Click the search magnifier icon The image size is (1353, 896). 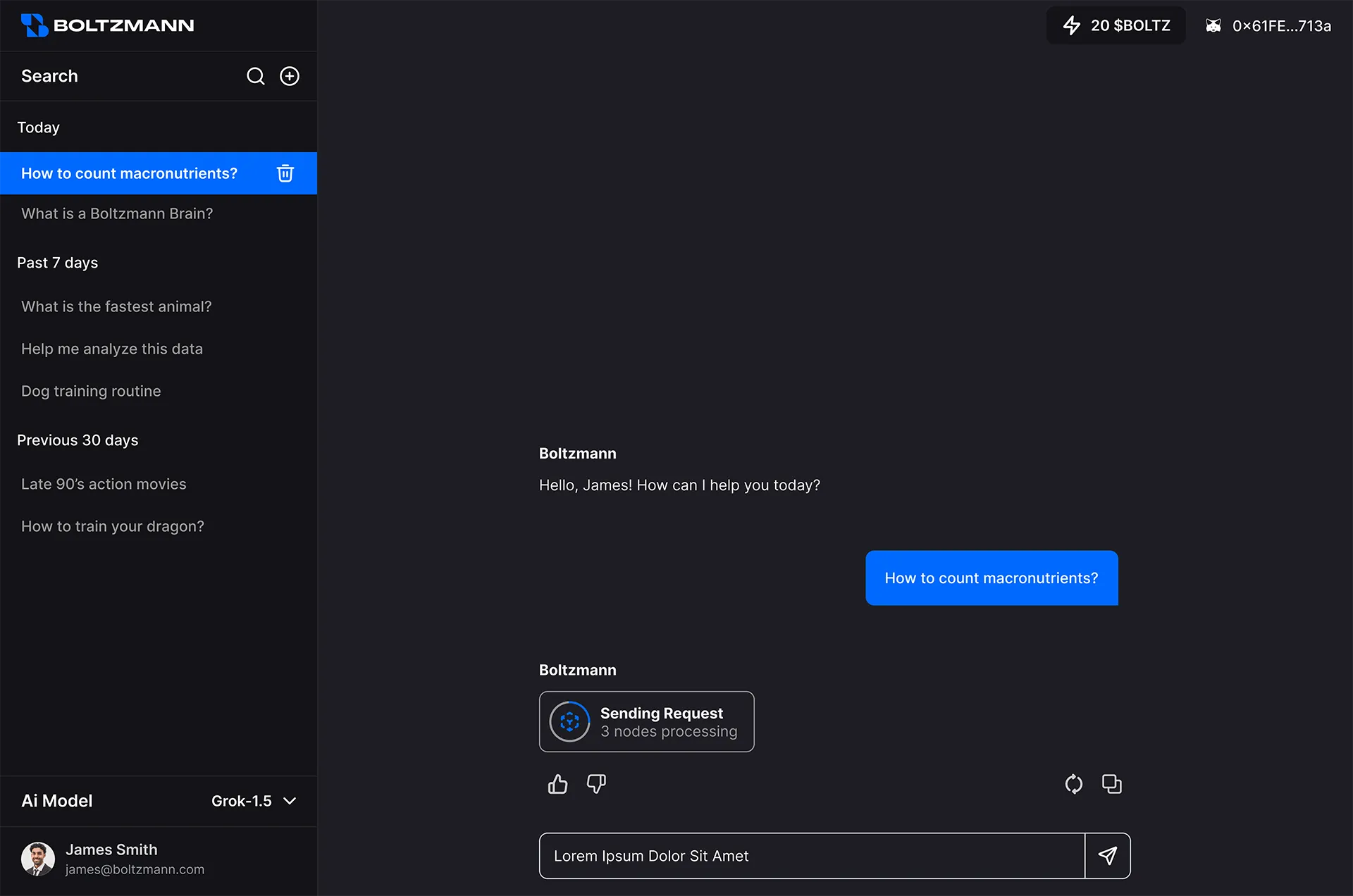point(255,76)
